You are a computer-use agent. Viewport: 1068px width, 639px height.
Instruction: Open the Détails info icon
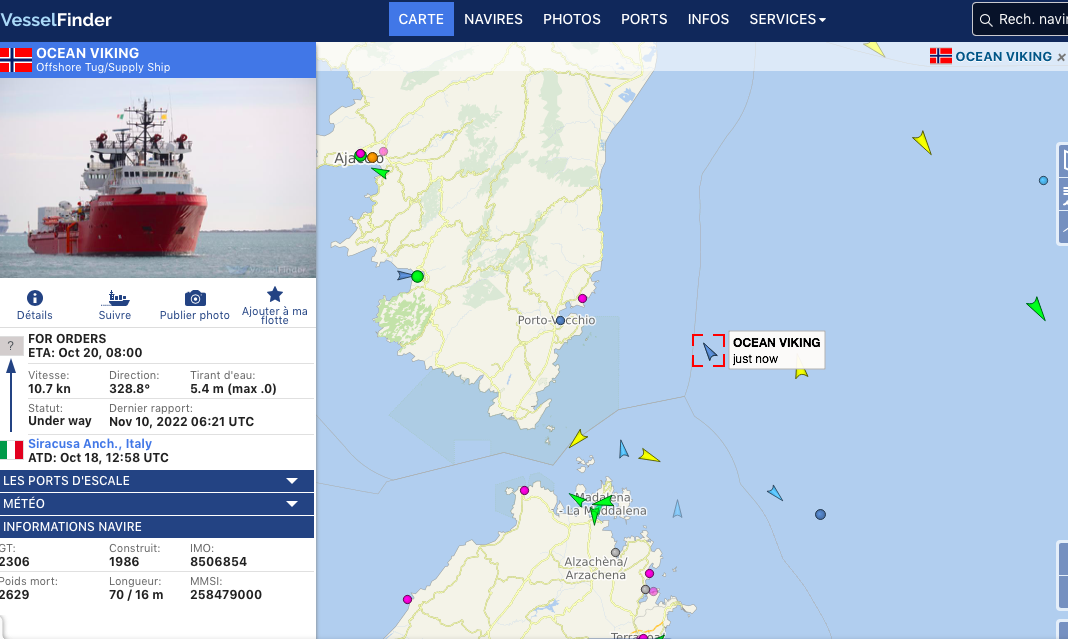[x=35, y=299]
